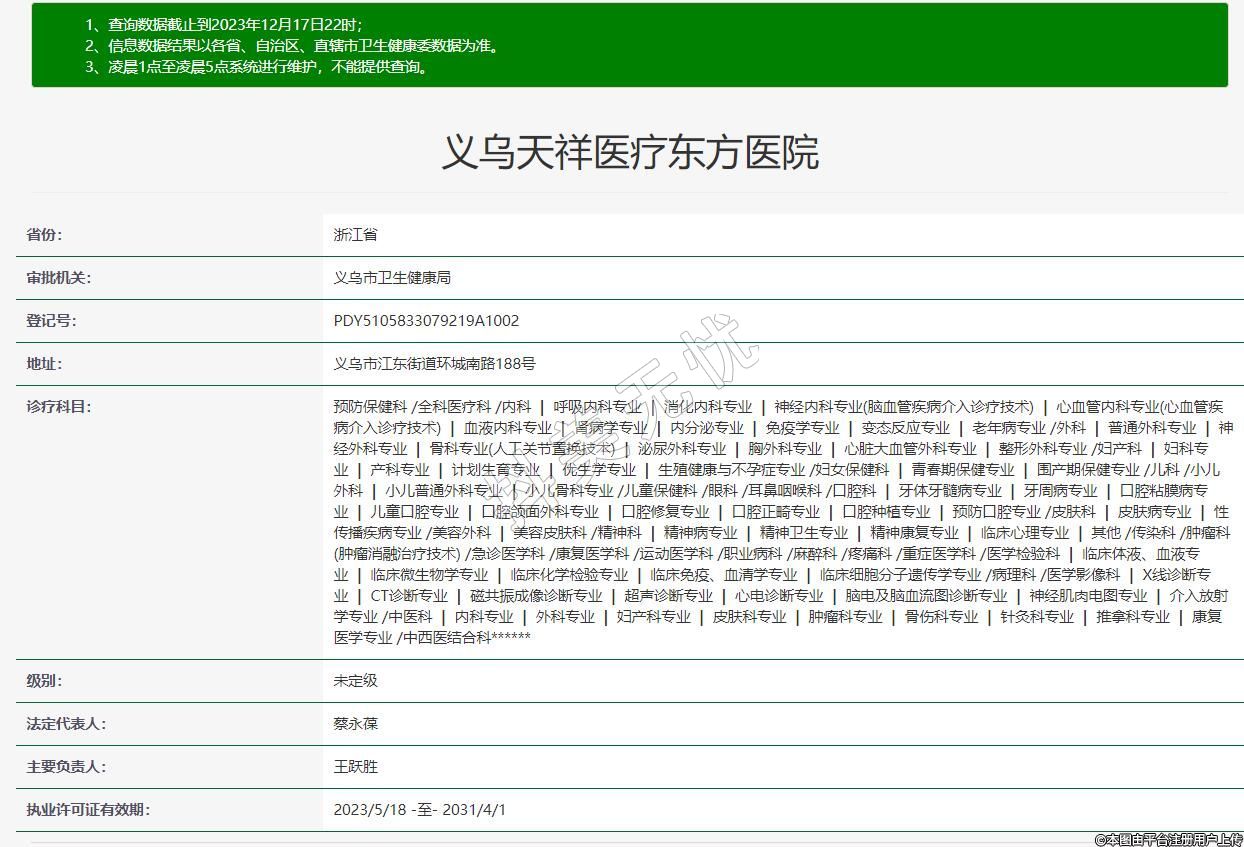Click the 级别 row label

pyautogui.click(x=44, y=681)
